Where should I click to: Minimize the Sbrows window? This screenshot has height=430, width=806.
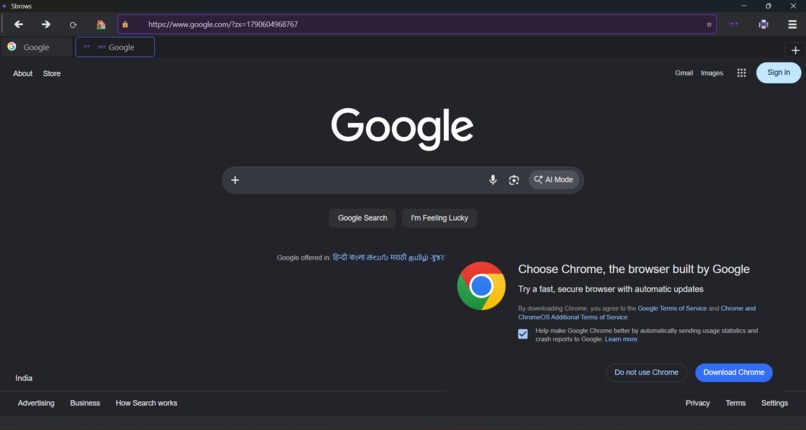click(x=744, y=6)
